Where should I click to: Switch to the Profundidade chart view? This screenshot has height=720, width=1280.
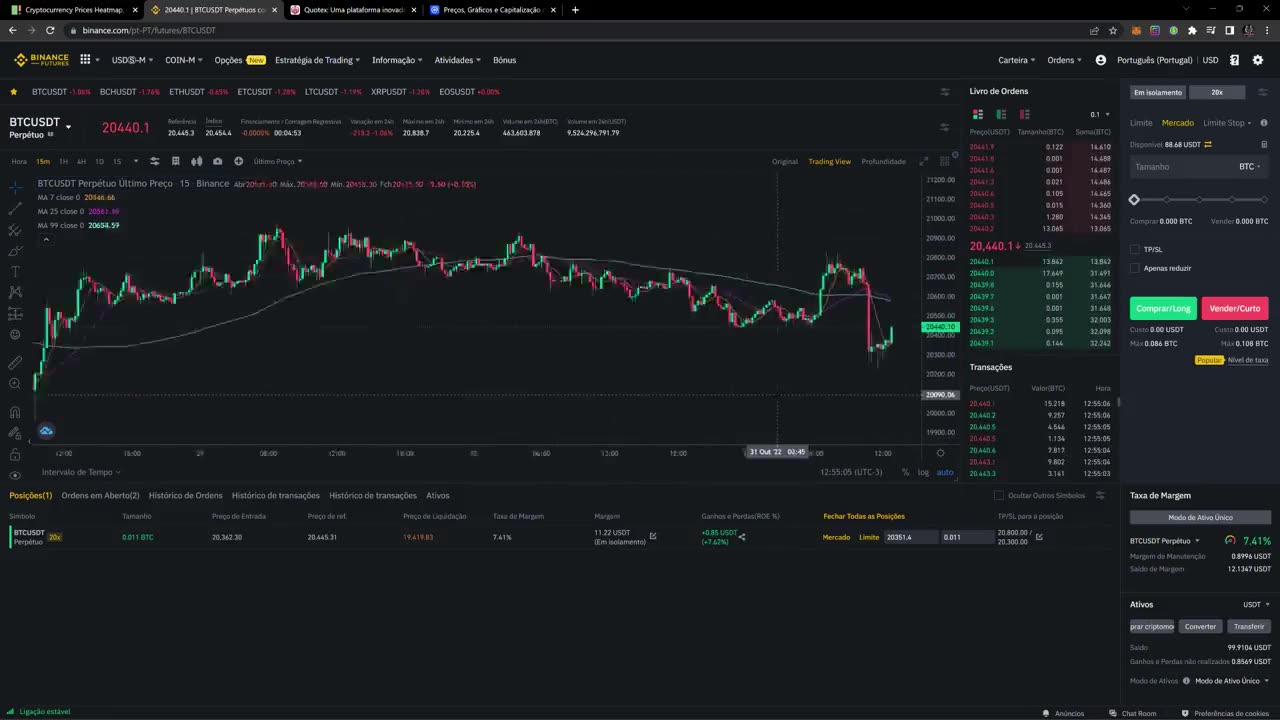click(883, 161)
